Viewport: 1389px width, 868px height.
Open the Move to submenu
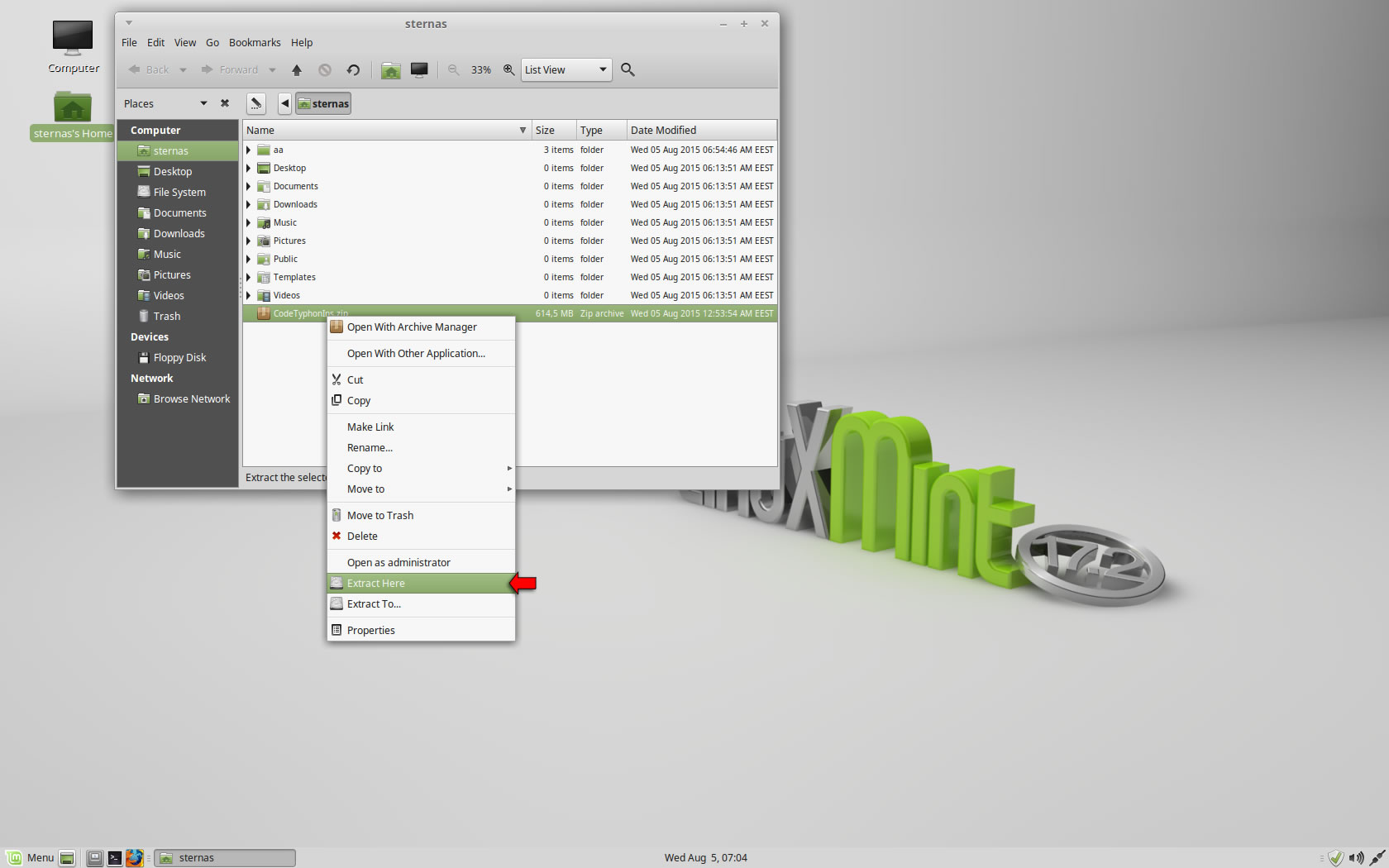[x=421, y=489]
